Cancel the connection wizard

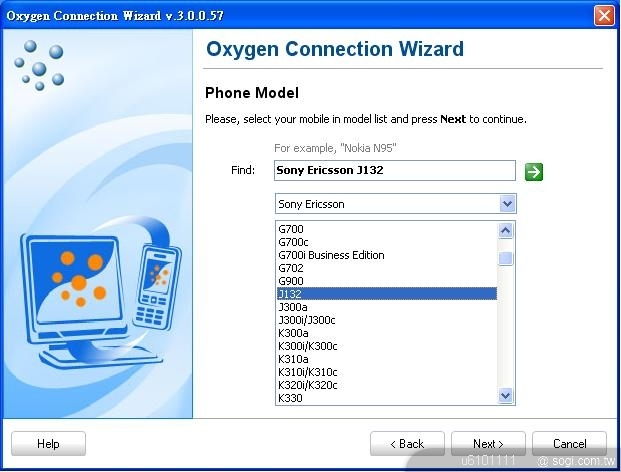(x=570, y=443)
